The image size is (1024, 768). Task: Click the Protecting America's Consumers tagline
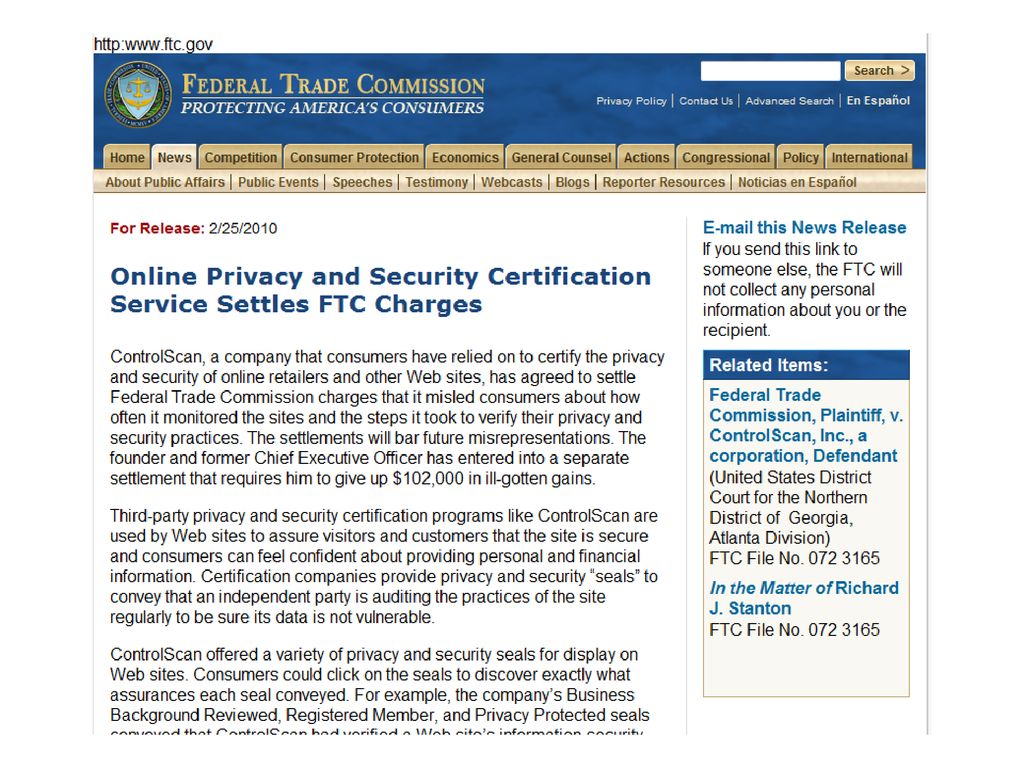coord(332,108)
